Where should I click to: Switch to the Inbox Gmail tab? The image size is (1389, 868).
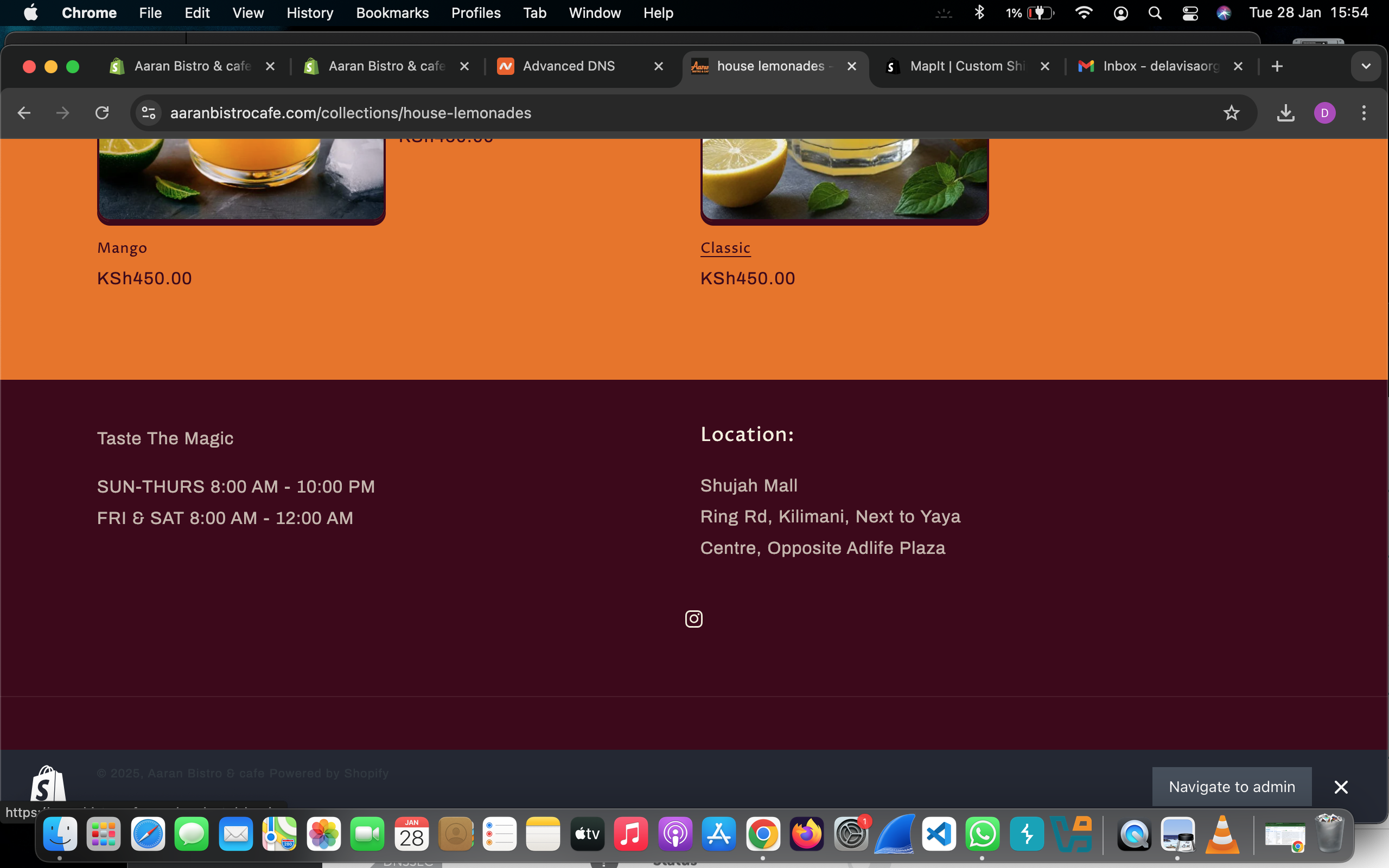point(1159,67)
